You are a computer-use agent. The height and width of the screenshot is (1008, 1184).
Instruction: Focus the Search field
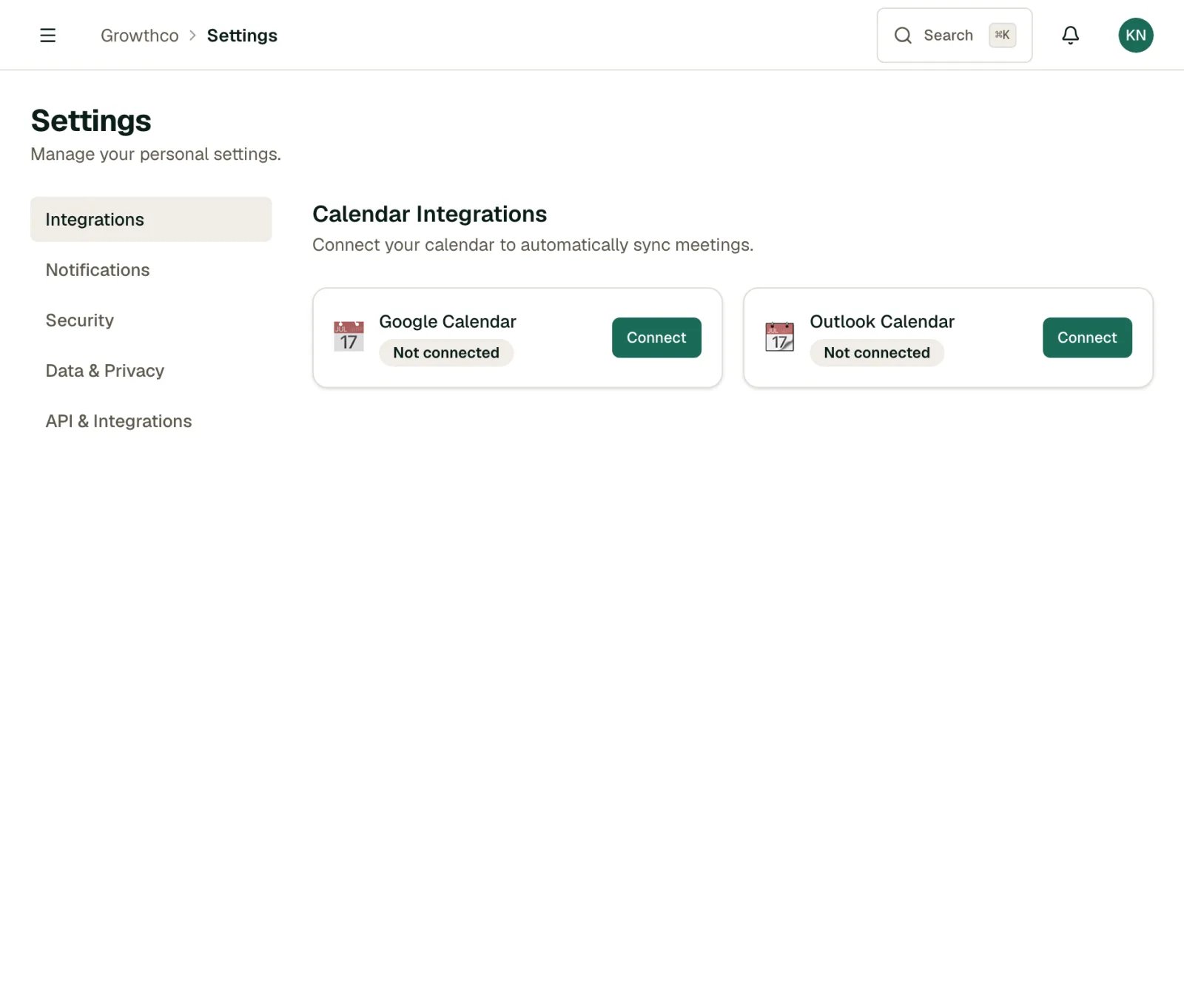[954, 36]
